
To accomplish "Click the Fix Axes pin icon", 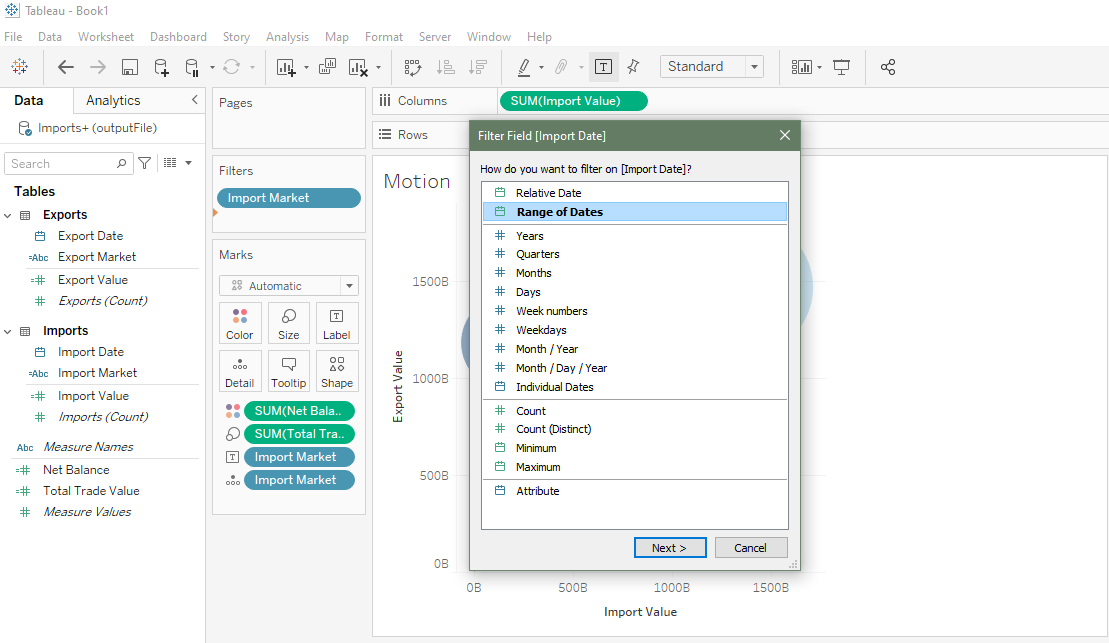I will (633, 67).
